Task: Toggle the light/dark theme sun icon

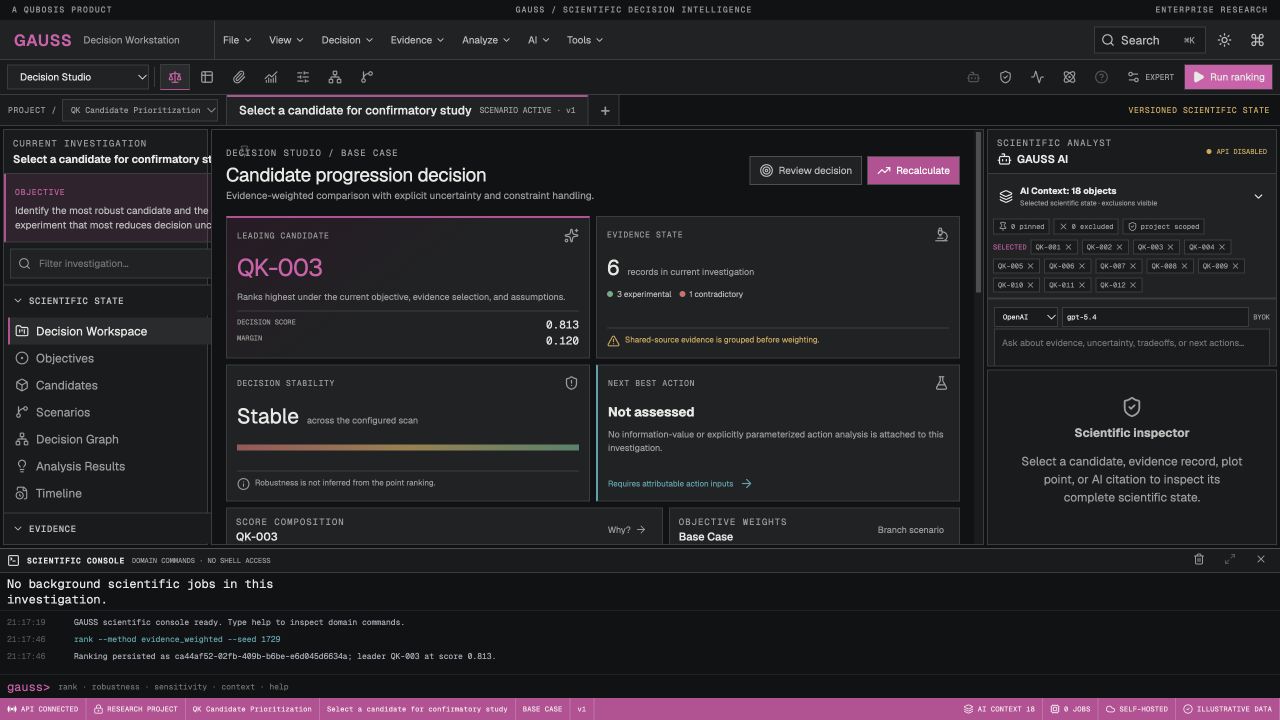Action: (1224, 40)
